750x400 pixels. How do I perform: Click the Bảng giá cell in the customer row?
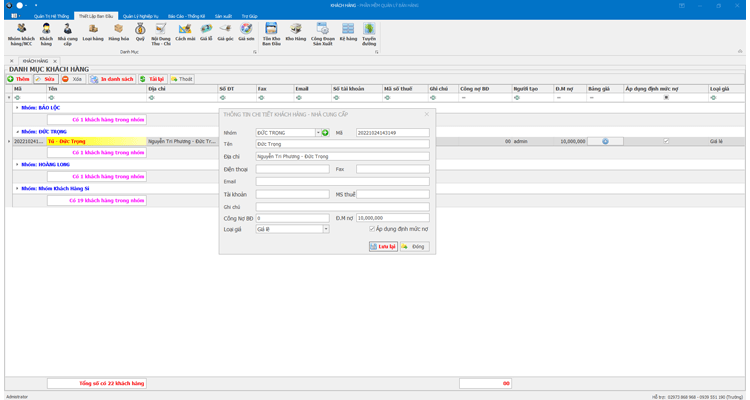click(x=605, y=141)
